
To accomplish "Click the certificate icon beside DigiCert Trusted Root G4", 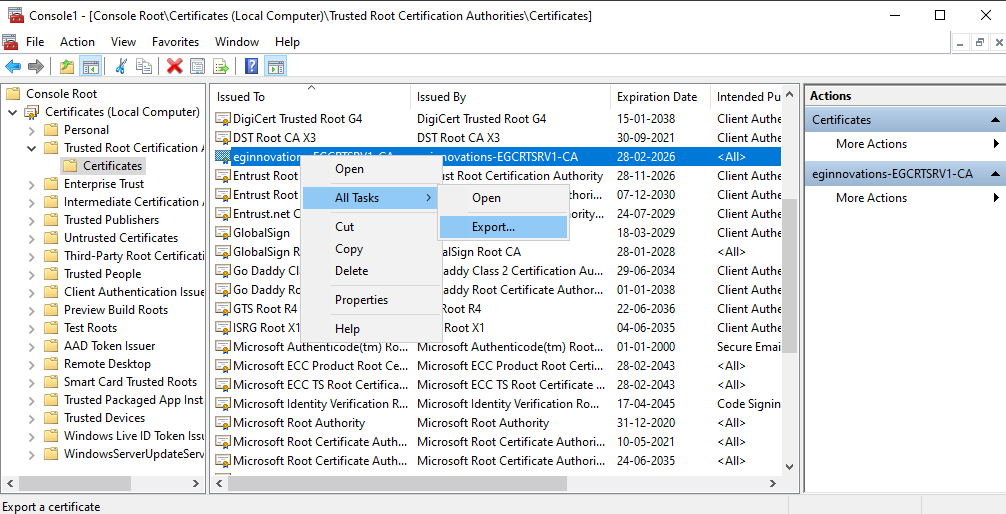I will point(223,119).
